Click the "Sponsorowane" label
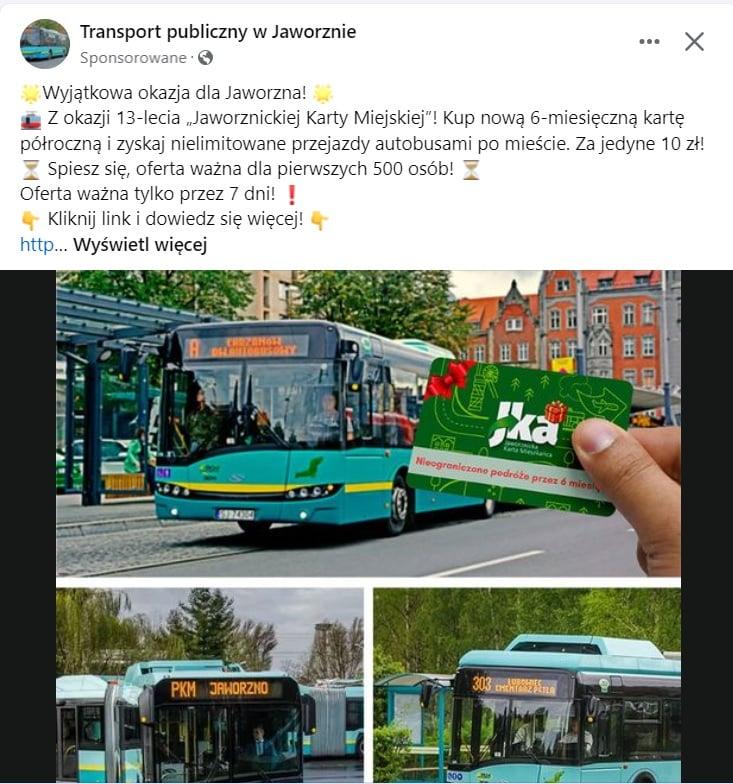This screenshot has width=733, height=784. click(x=133, y=58)
